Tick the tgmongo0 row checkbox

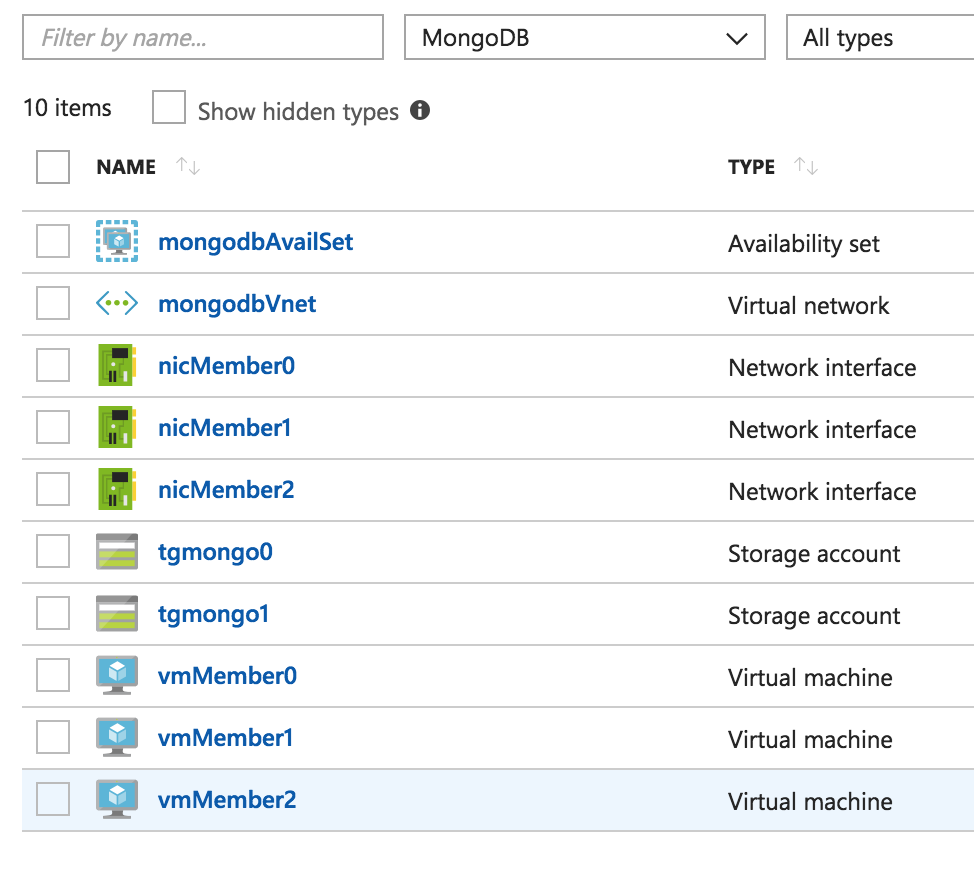53,551
